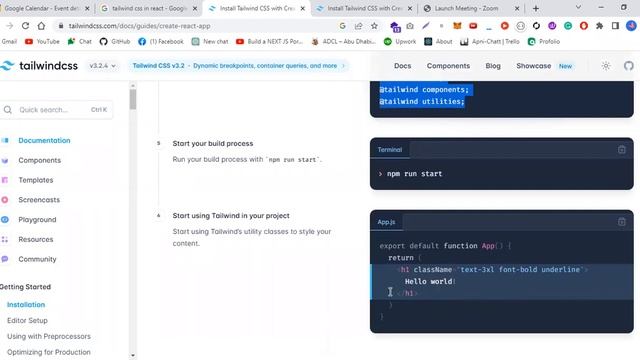
Task: Open the Profolio bookmark
Action: tap(544, 42)
